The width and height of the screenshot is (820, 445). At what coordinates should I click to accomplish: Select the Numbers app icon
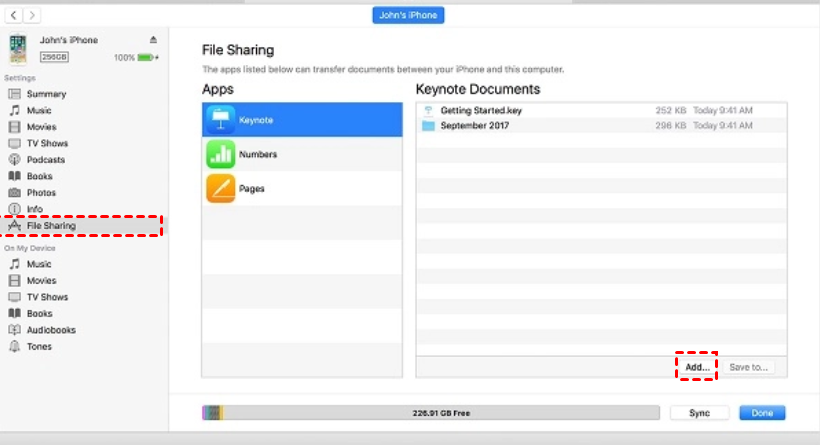click(x=220, y=154)
